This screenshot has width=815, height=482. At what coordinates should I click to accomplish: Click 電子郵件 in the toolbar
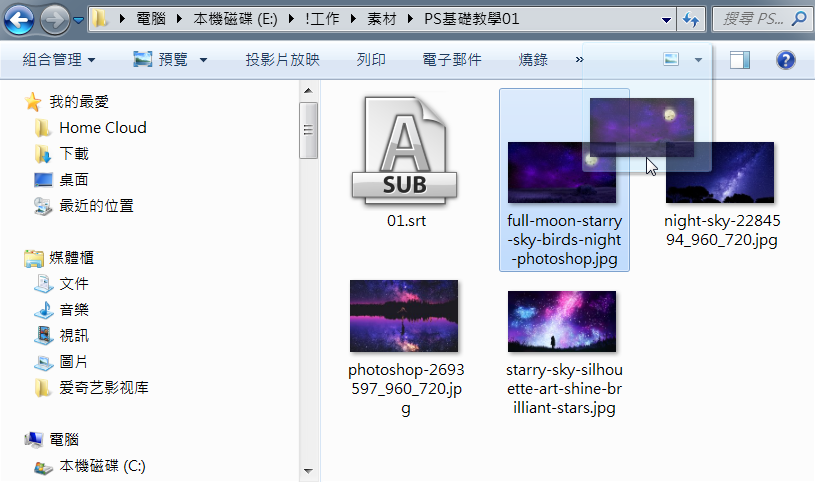(452, 60)
